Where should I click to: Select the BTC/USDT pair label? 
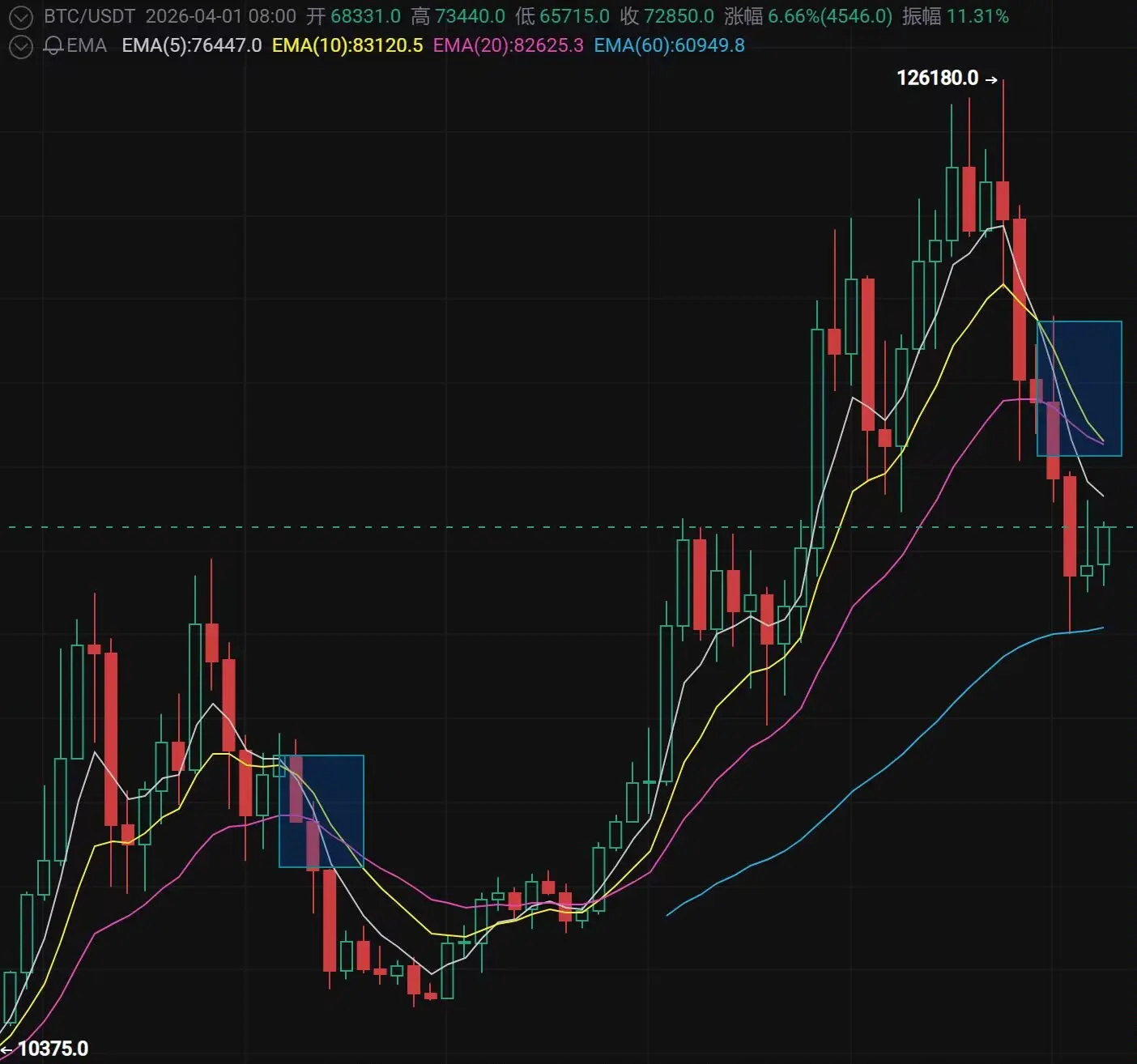coord(89,16)
